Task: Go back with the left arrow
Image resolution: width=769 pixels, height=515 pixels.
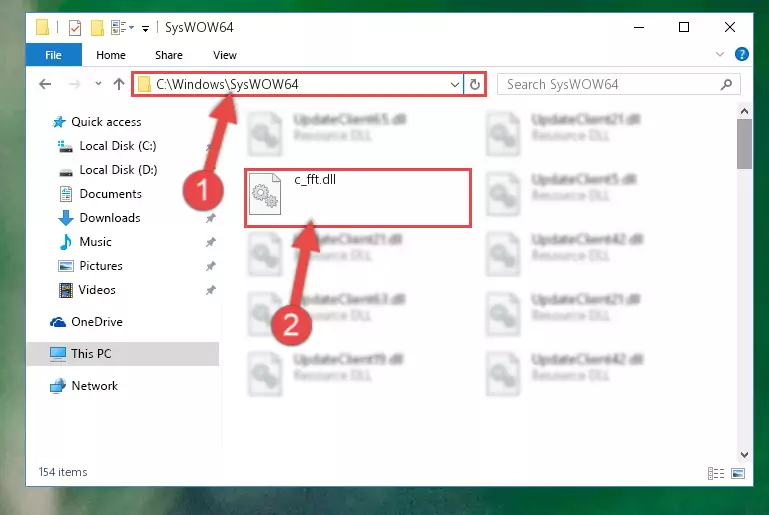Action: (x=45, y=84)
